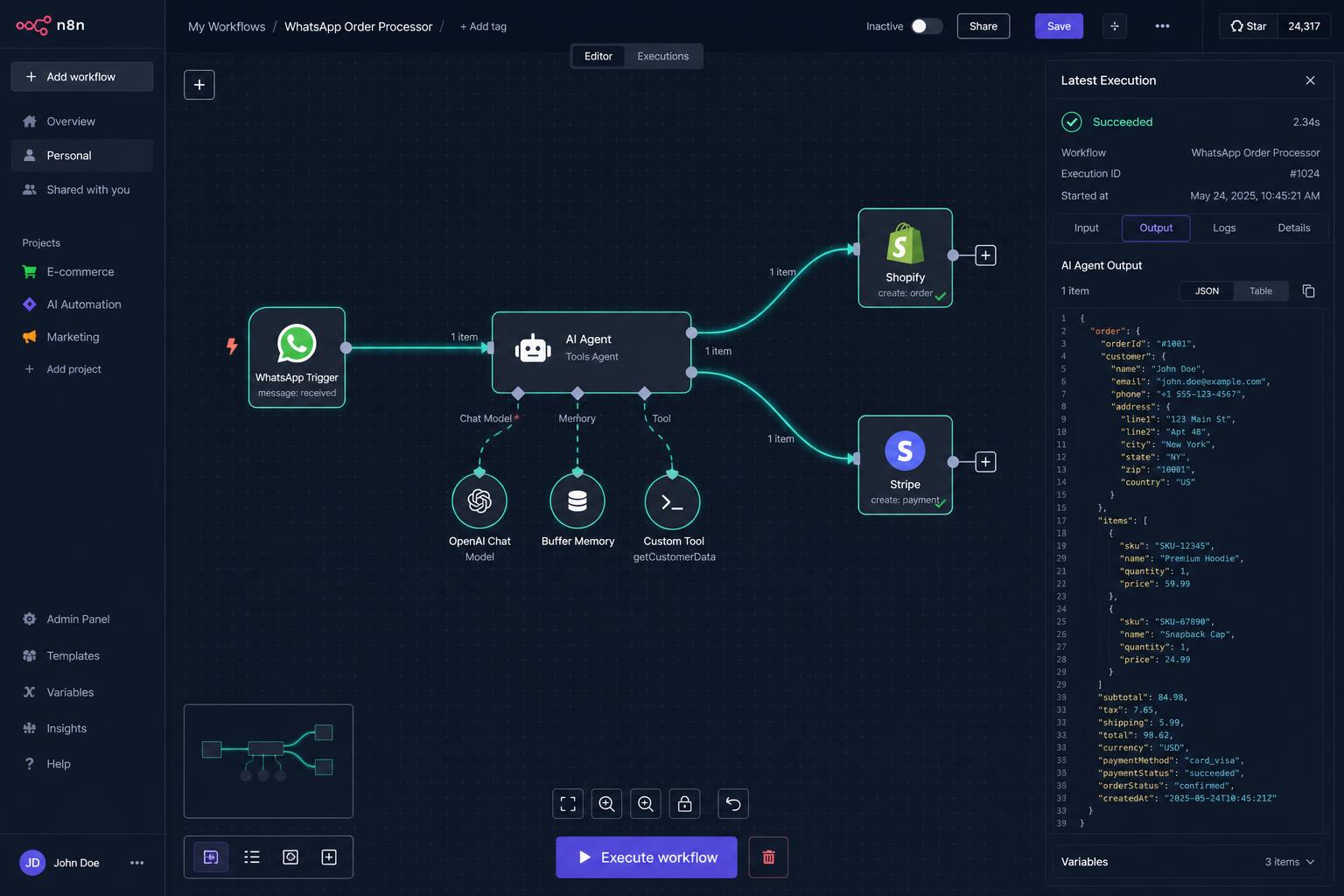Image resolution: width=1344 pixels, height=896 pixels.
Task: Open Templates via its sidebar icon
Action: pyautogui.click(x=30, y=656)
